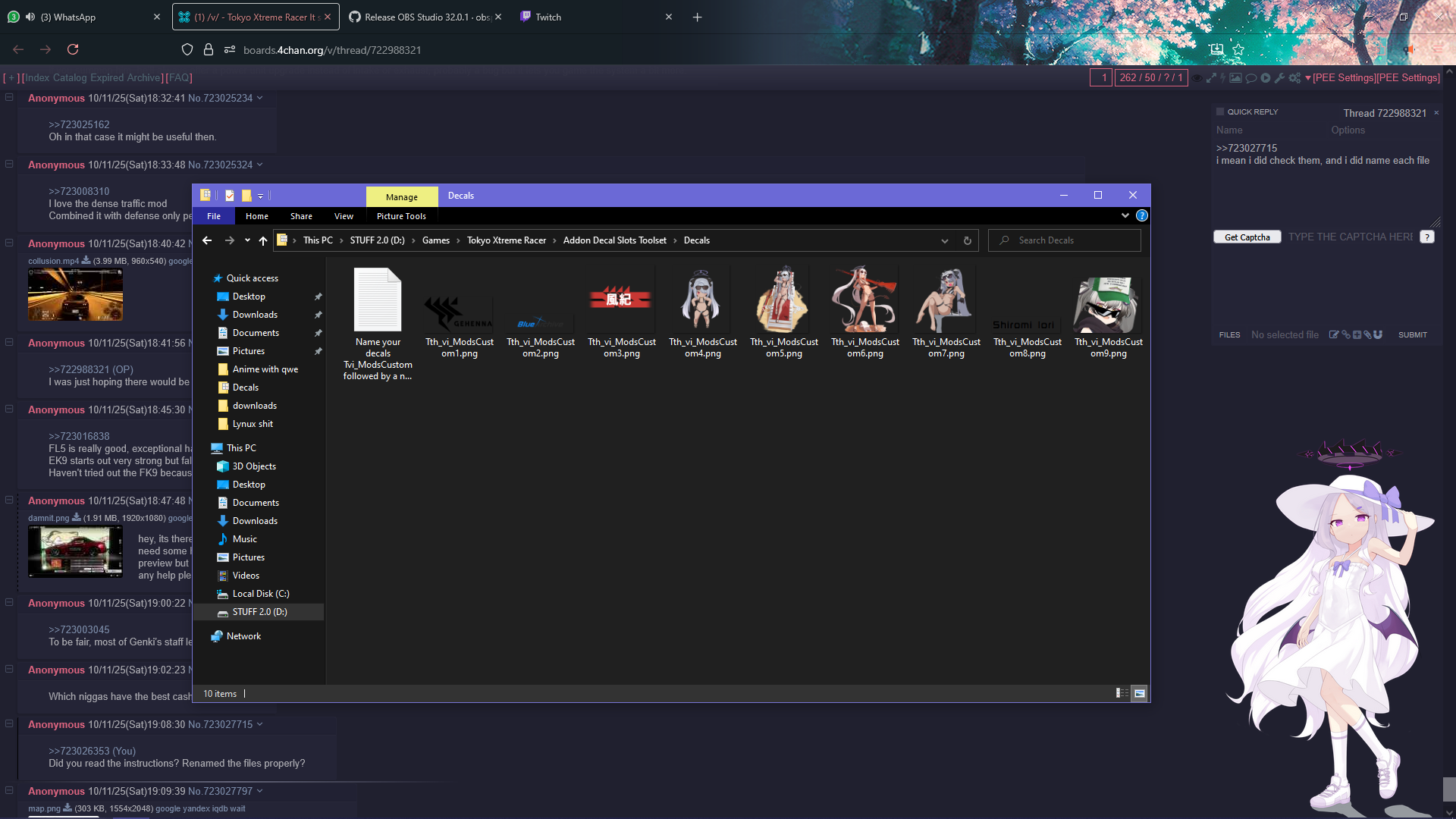Collapse the Explorer ribbon chevron
Image resolution: width=1456 pixels, height=819 pixels.
(x=1125, y=216)
